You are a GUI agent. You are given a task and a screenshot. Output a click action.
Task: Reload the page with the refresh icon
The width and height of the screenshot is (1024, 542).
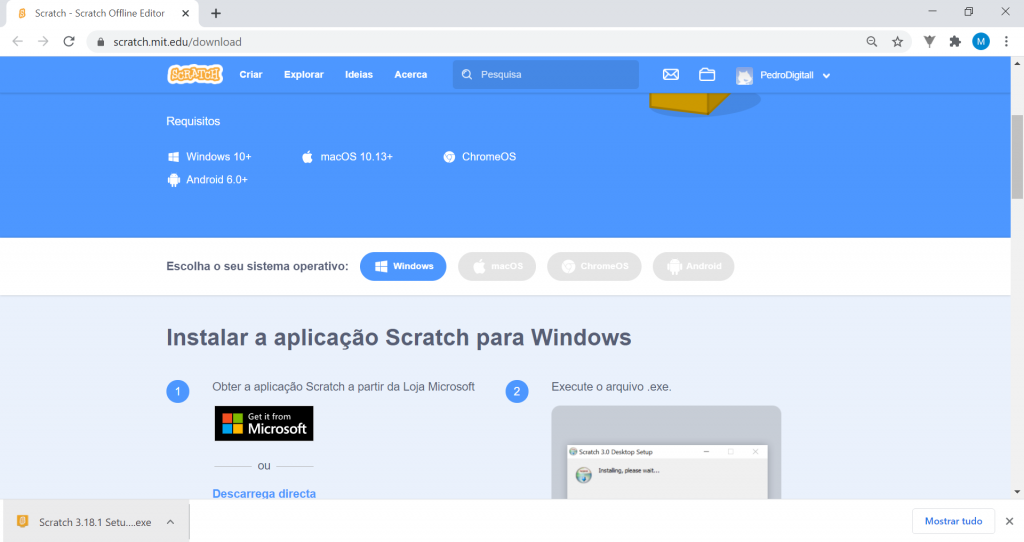click(x=69, y=41)
